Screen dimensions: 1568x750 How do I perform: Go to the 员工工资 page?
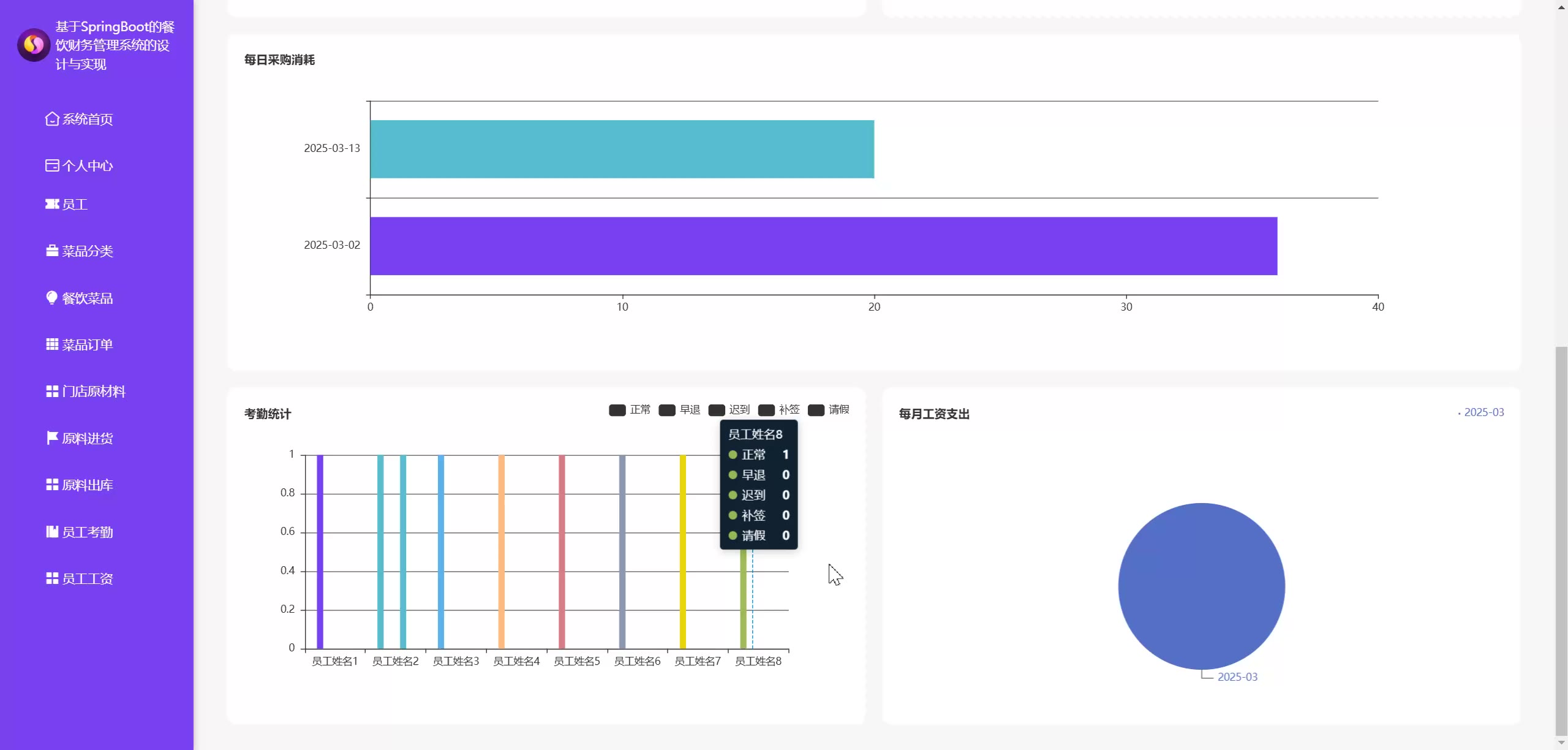(x=87, y=579)
